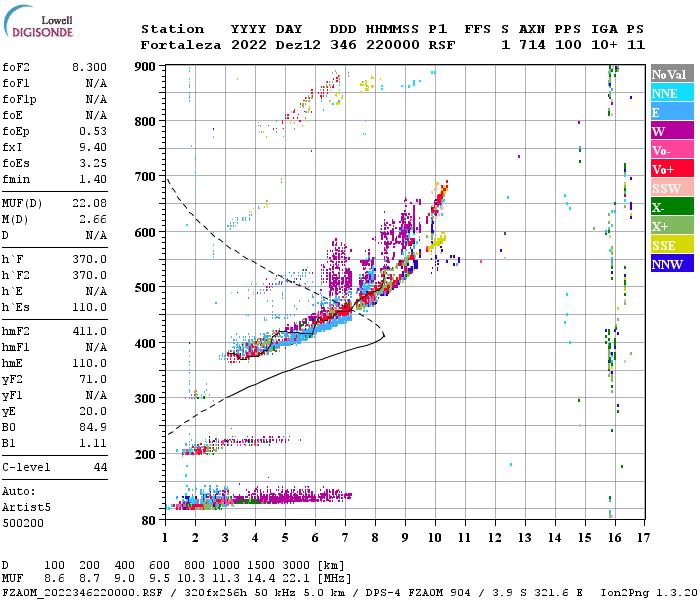Click the MUF(D) value 22.08
This screenshot has width=700, height=600.
click(89, 204)
